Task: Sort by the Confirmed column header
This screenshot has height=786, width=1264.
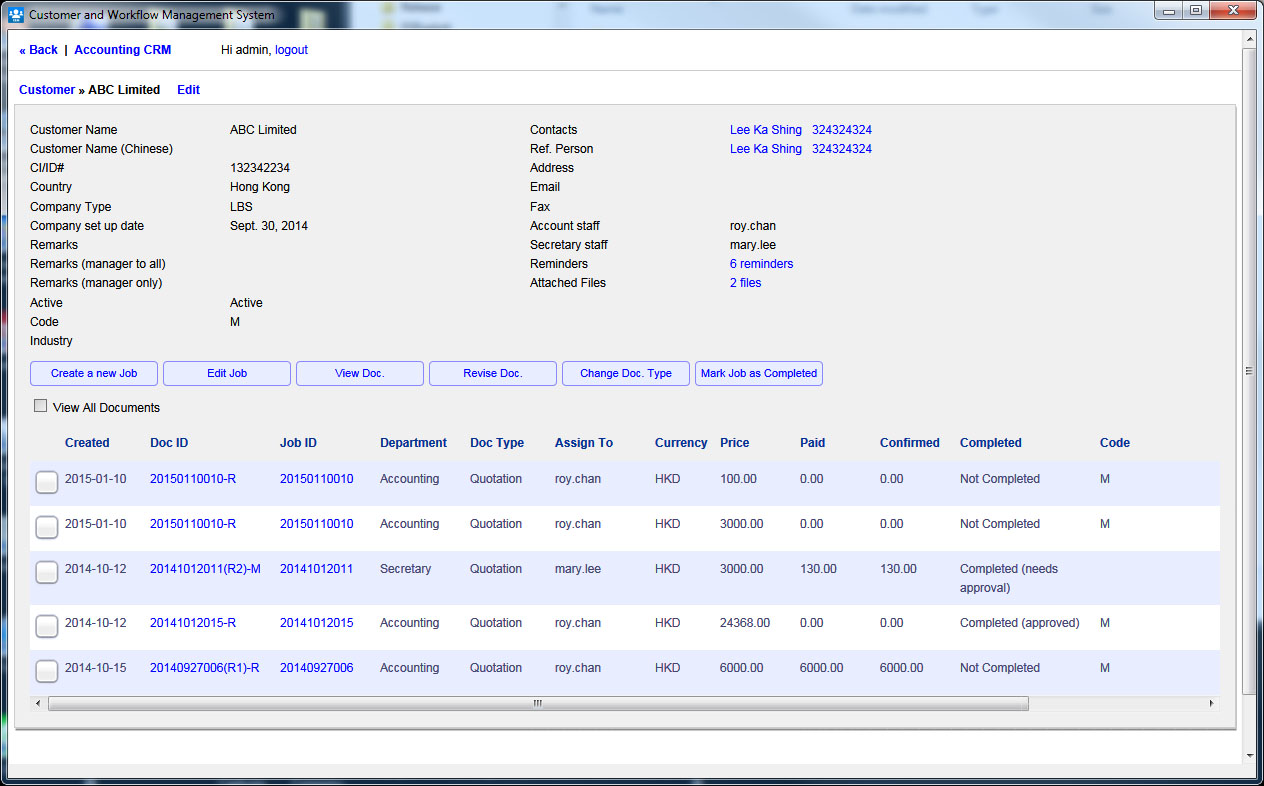Action: (x=910, y=443)
